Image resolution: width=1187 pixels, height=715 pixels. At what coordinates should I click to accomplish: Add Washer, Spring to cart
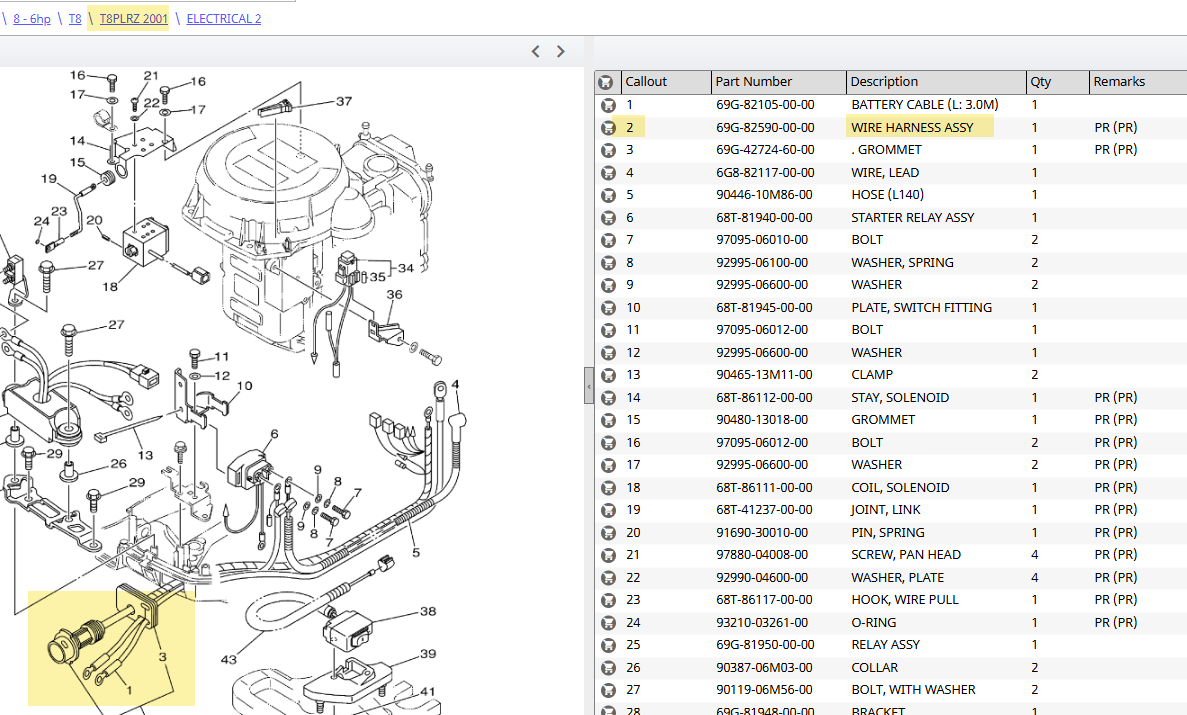pos(608,263)
